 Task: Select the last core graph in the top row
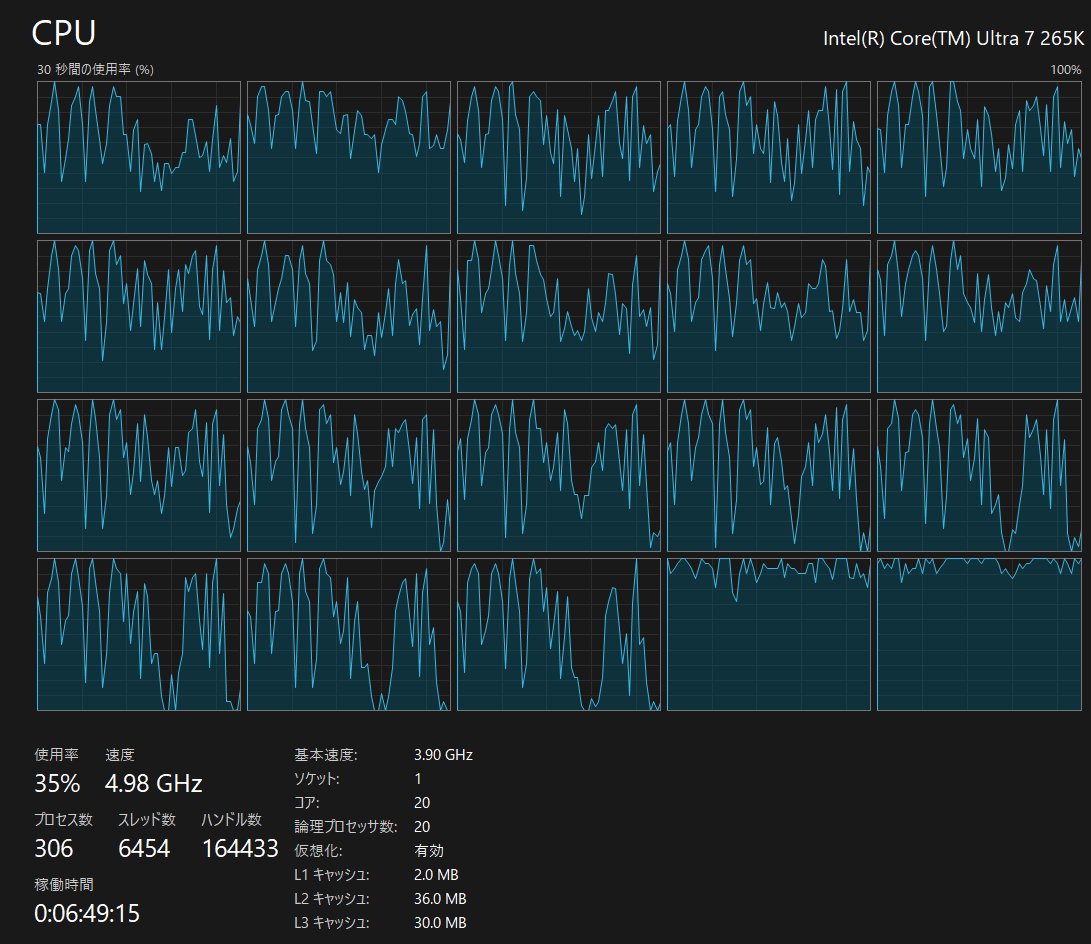[979, 157]
